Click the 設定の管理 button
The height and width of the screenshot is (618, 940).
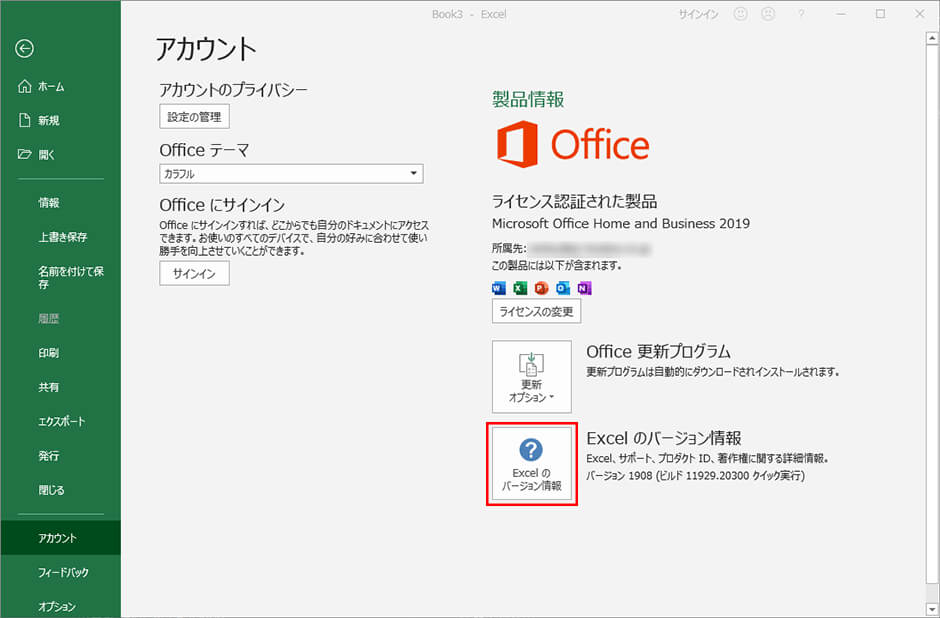(x=194, y=115)
